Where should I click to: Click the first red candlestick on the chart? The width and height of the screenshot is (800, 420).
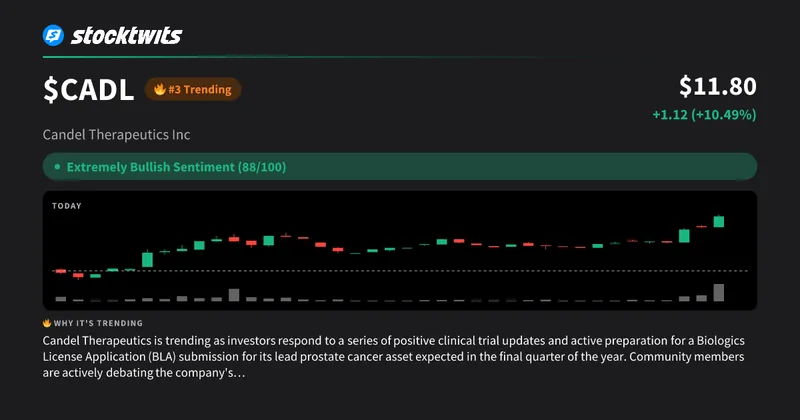pos(61,271)
